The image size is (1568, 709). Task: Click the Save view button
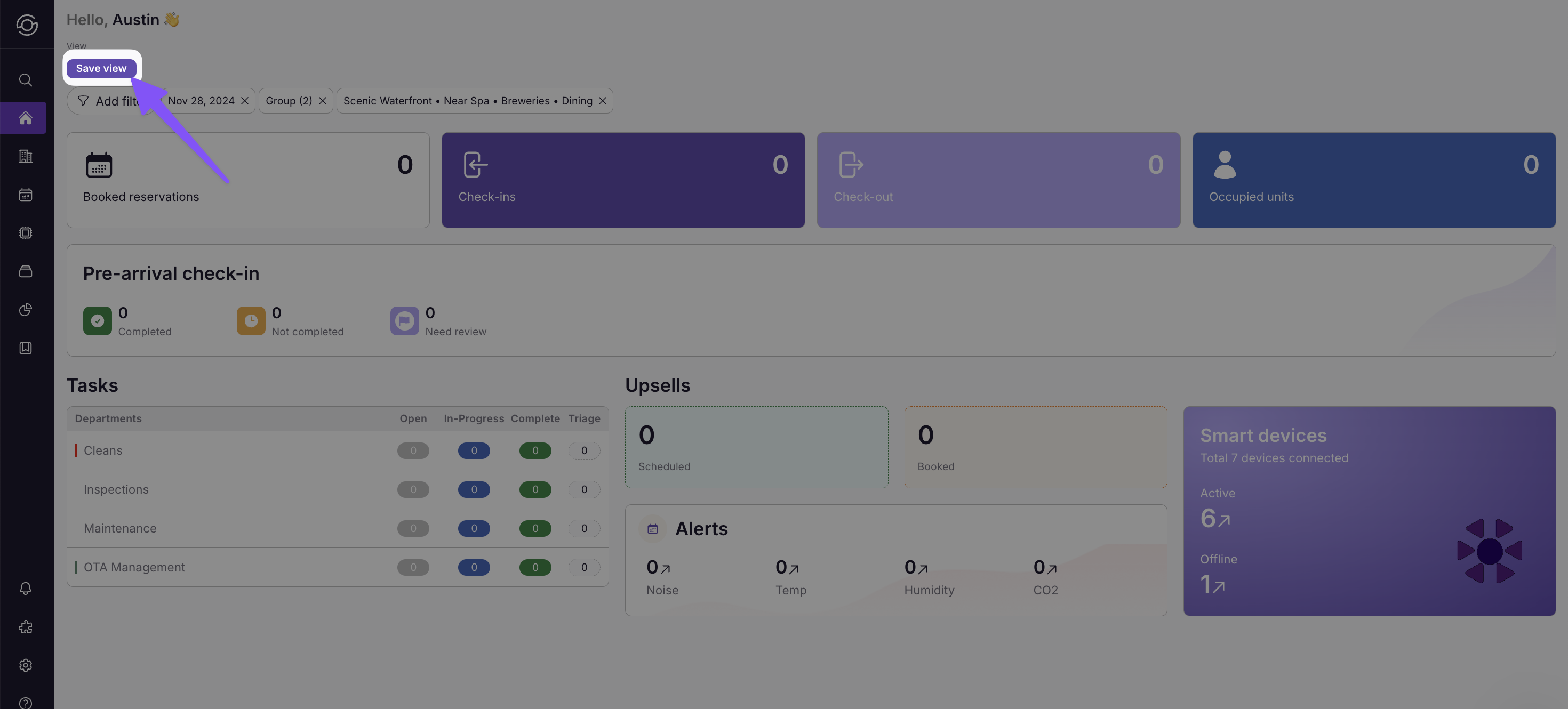101,68
